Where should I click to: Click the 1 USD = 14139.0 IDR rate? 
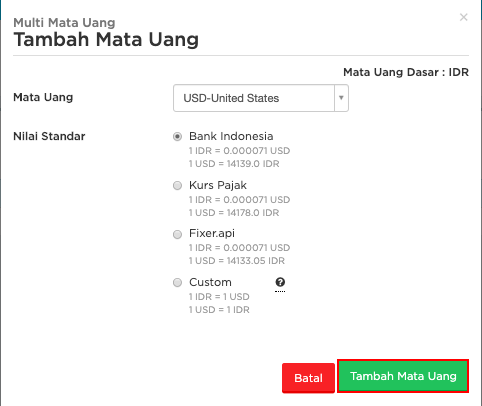click(x=234, y=164)
